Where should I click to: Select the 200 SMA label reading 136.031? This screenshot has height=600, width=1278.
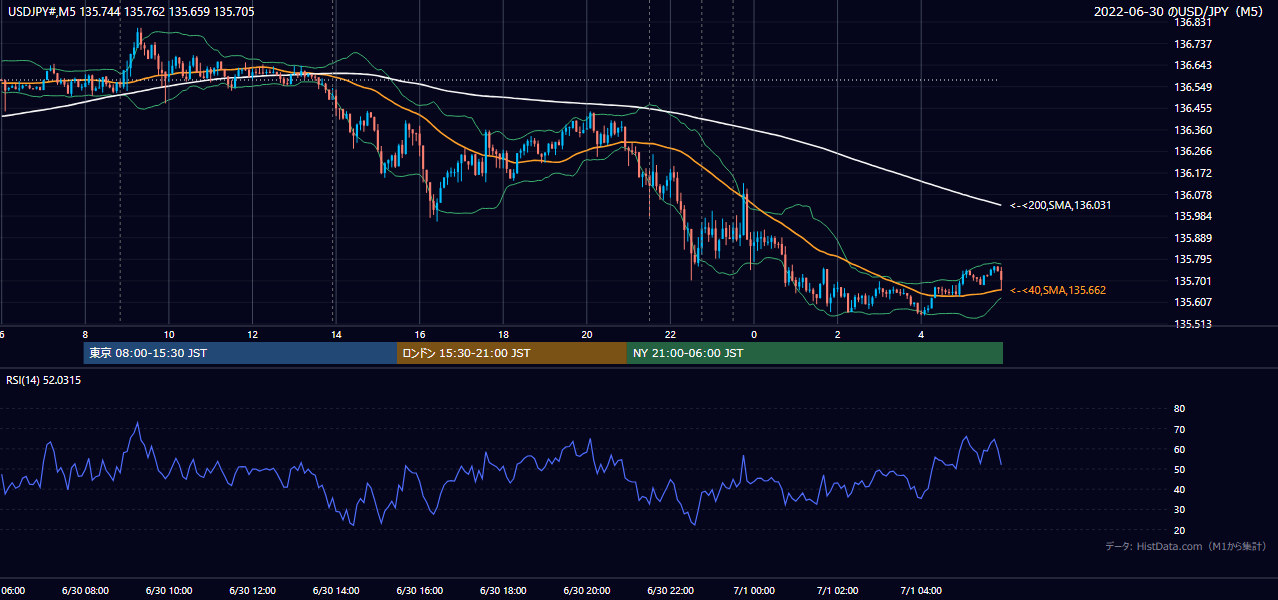[1061, 205]
